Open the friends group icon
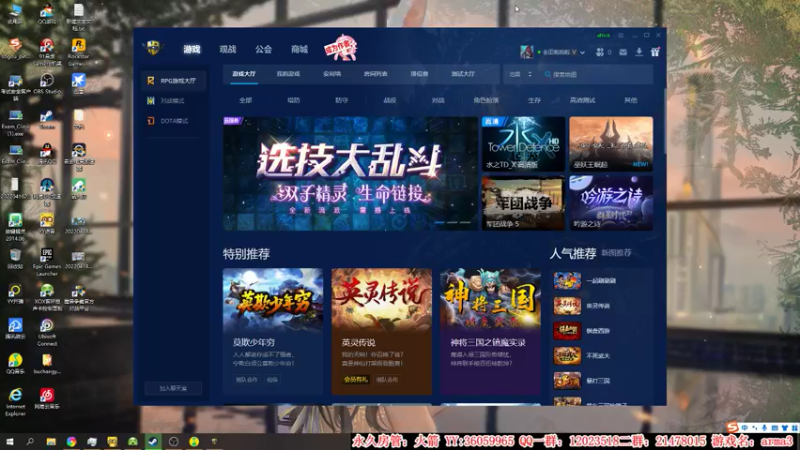This screenshot has width=800, height=450. (600, 52)
